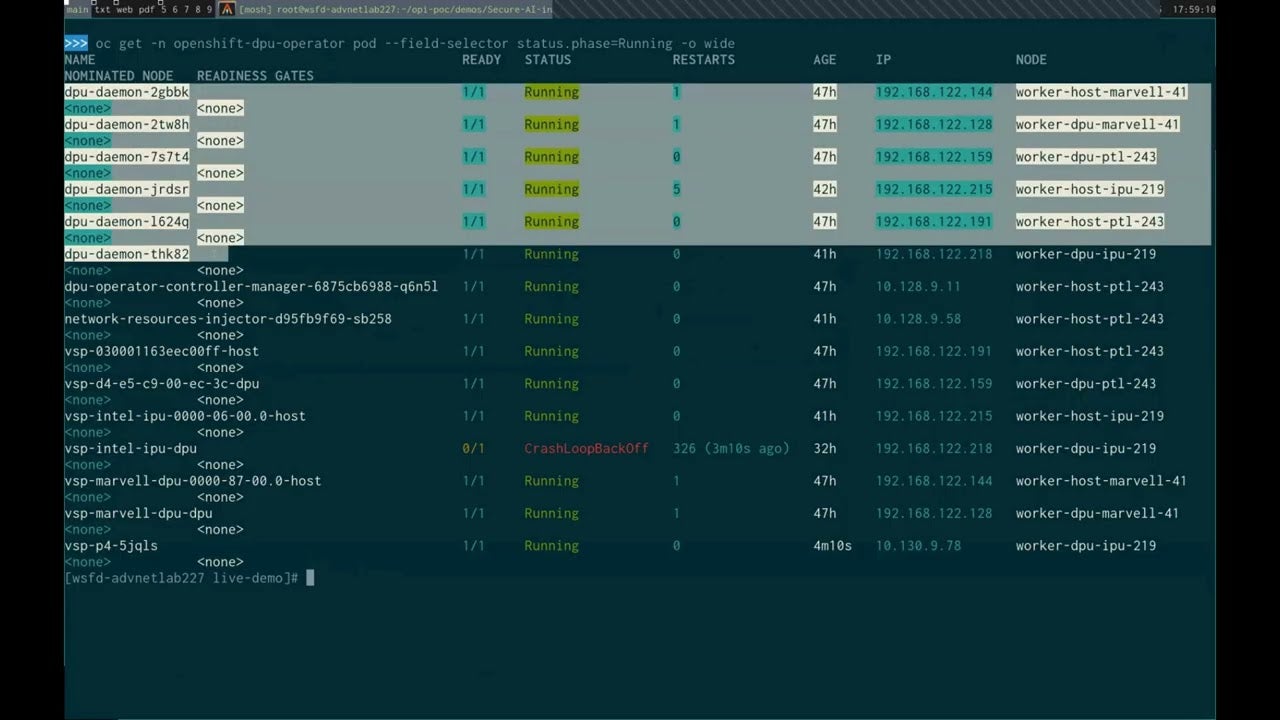Open the pdf workspace tag
1280x720 pixels.
[x=147, y=9]
